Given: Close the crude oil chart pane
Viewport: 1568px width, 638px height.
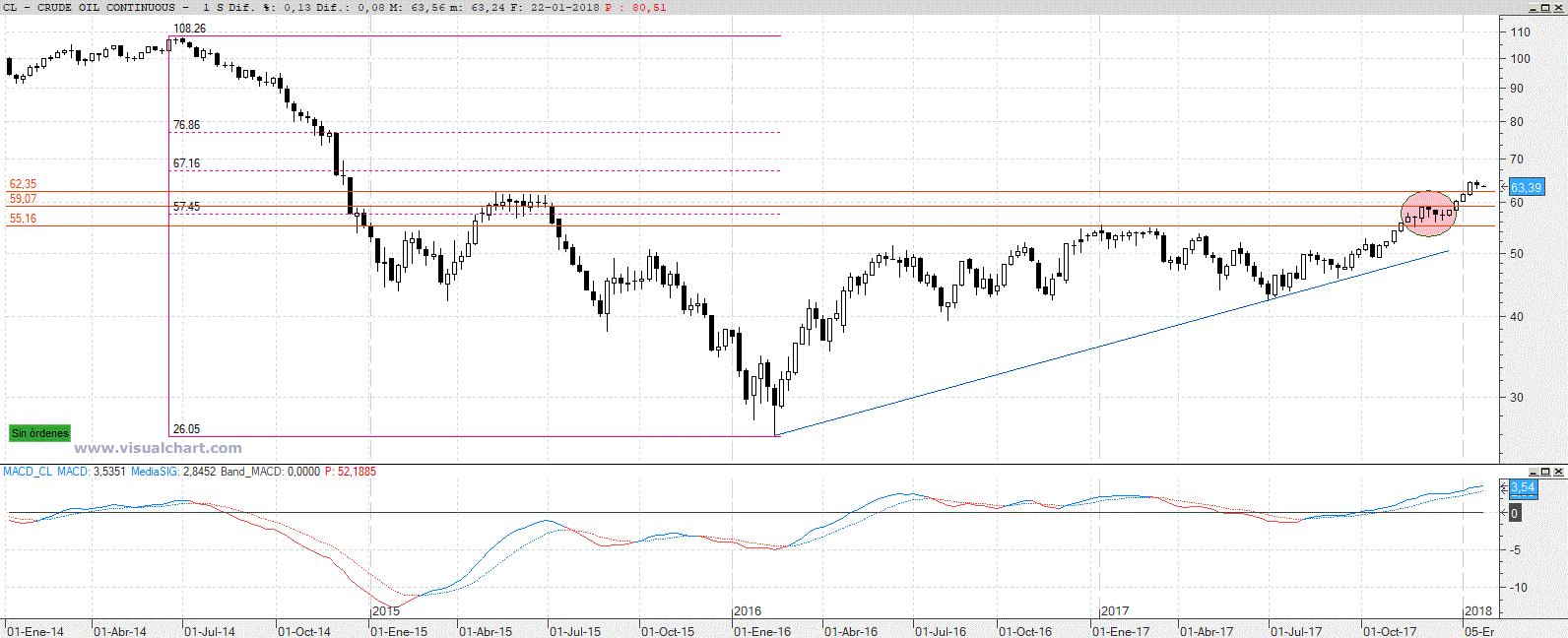Looking at the screenshot, I should (1560, 8).
